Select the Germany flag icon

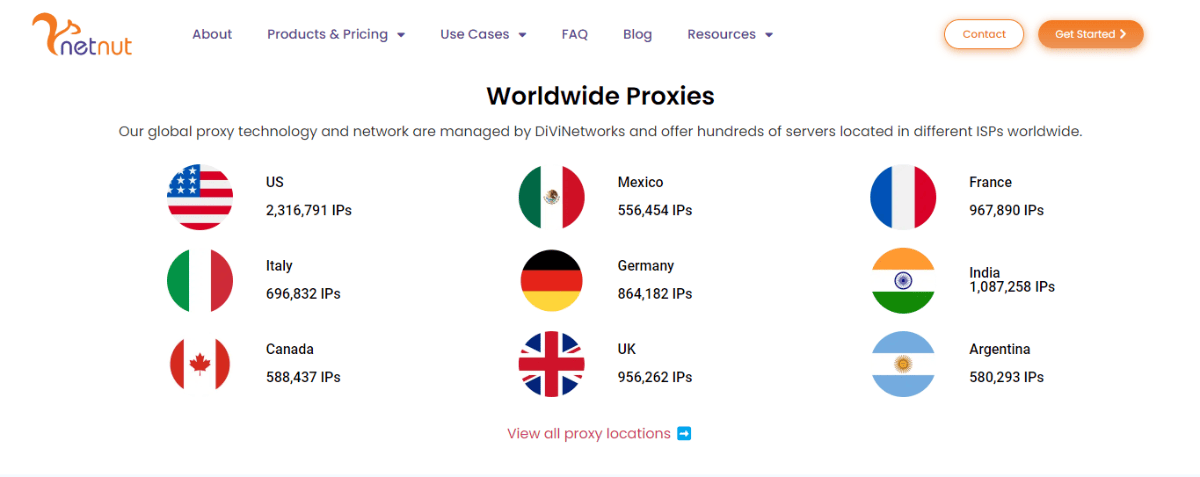551,281
